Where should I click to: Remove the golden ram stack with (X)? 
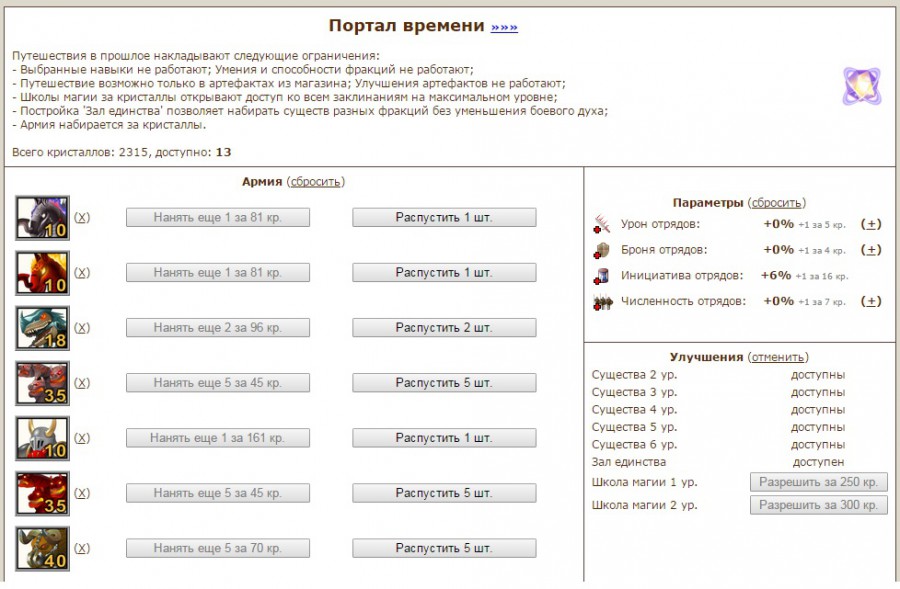[x=82, y=548]
